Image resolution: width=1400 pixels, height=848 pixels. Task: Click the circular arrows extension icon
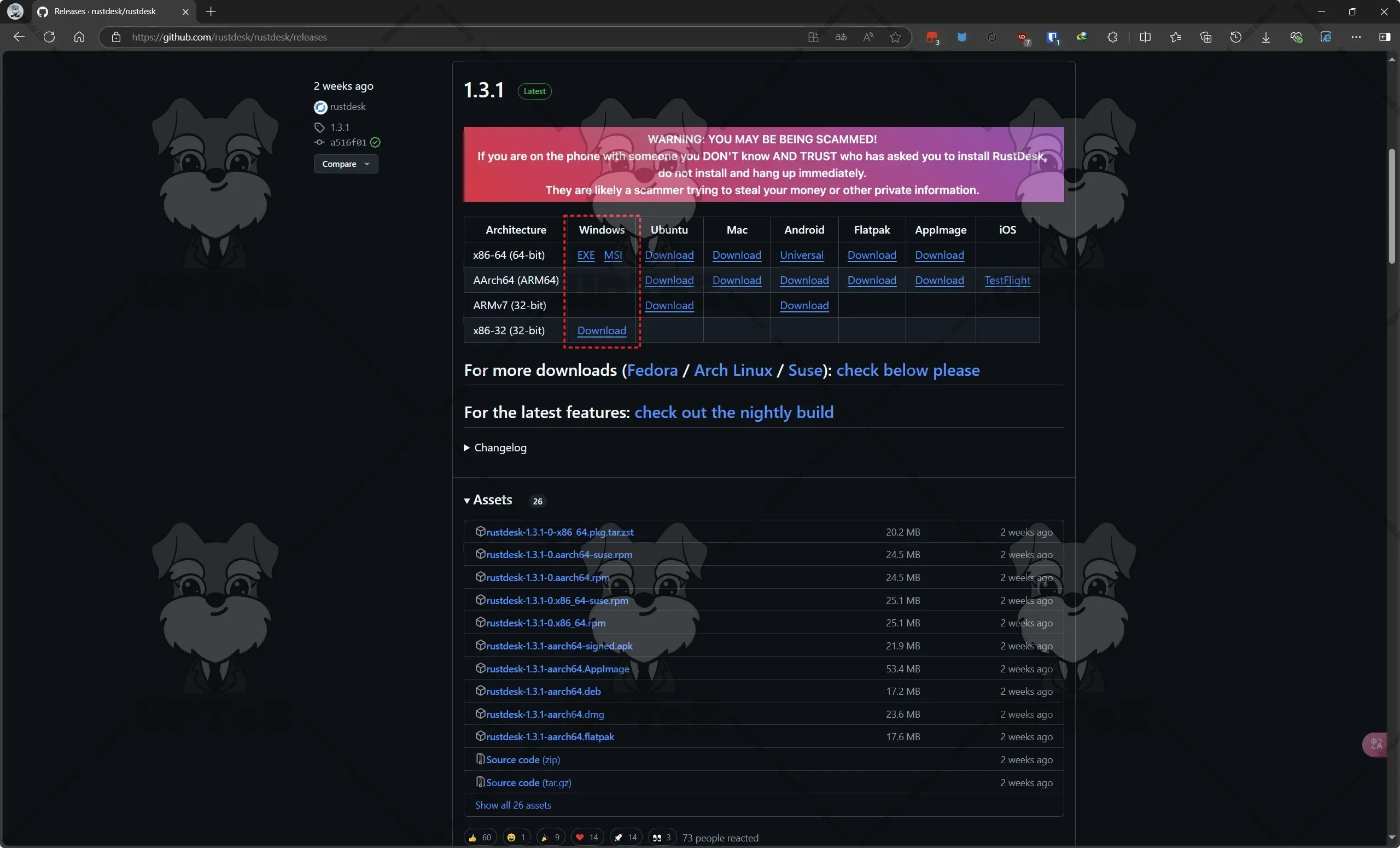pyautogui.click(x=992, y=37)
